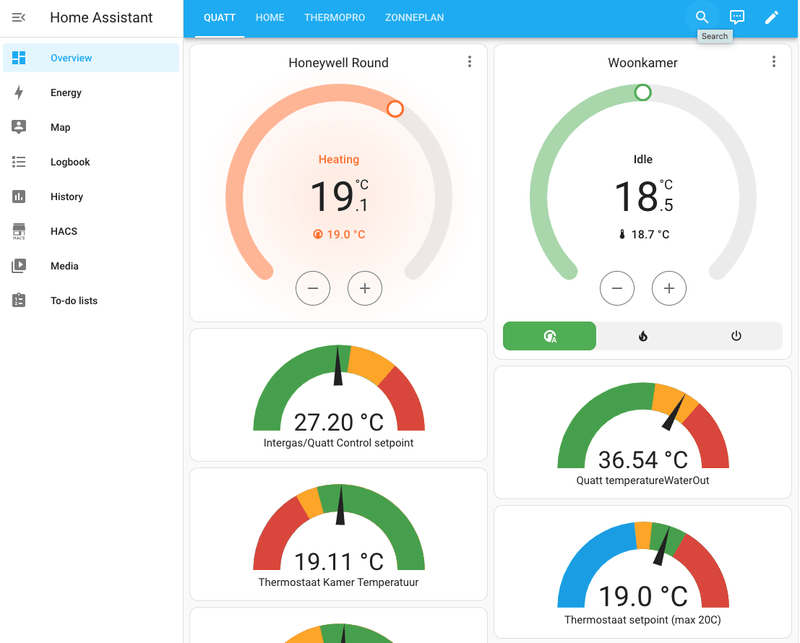Open the Thermostaat Kamer Temperatuur gauge

338,534
